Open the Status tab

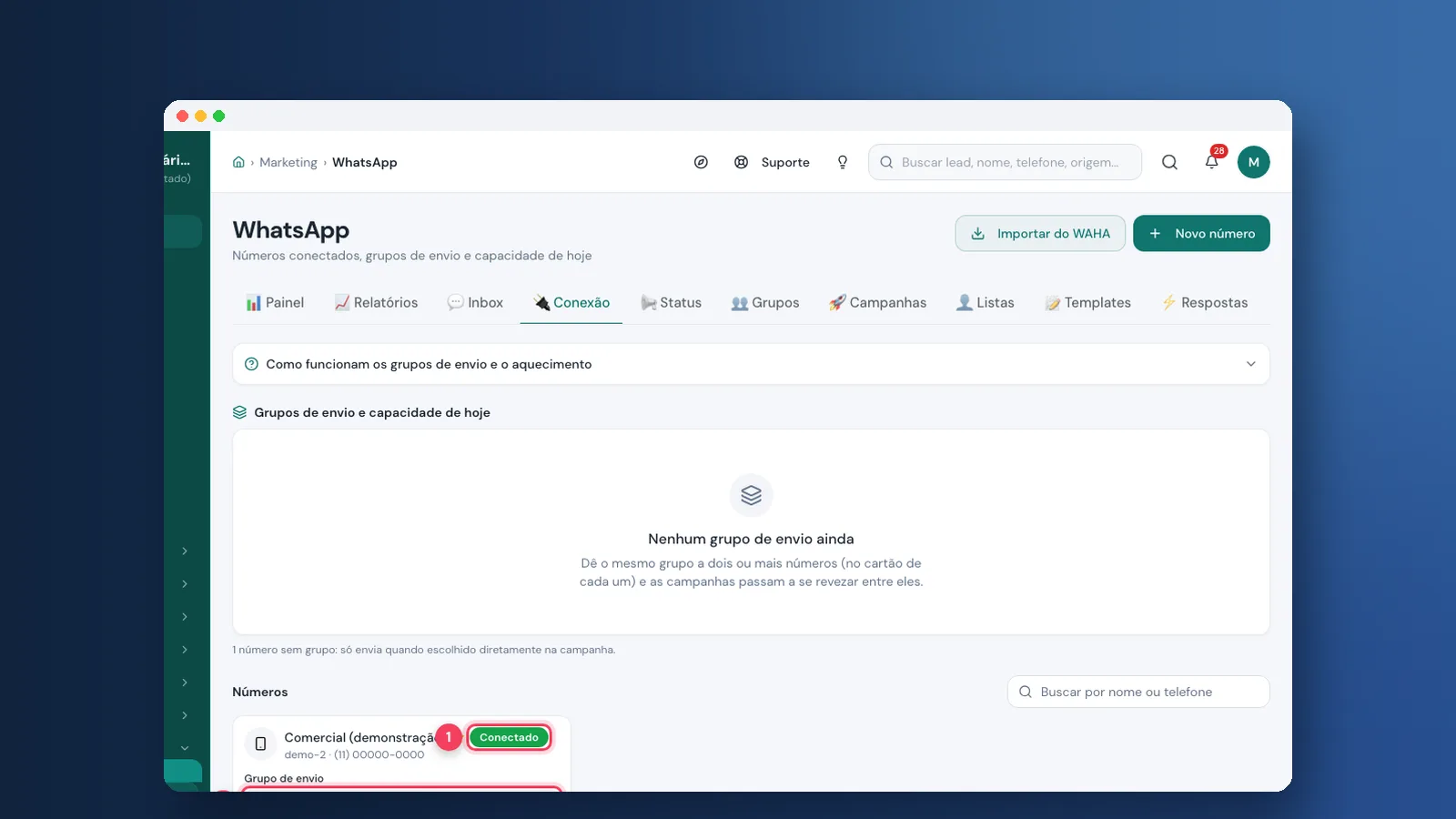[671, 303]
